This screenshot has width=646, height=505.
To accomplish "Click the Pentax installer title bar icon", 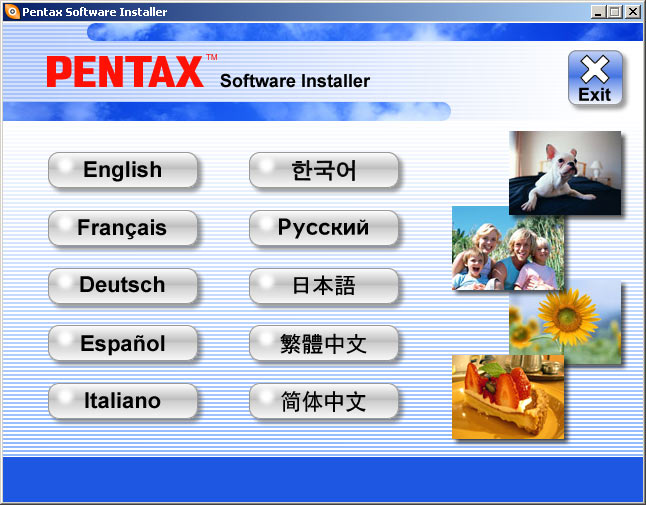I will pyautogui.click(x=12, y=12).
